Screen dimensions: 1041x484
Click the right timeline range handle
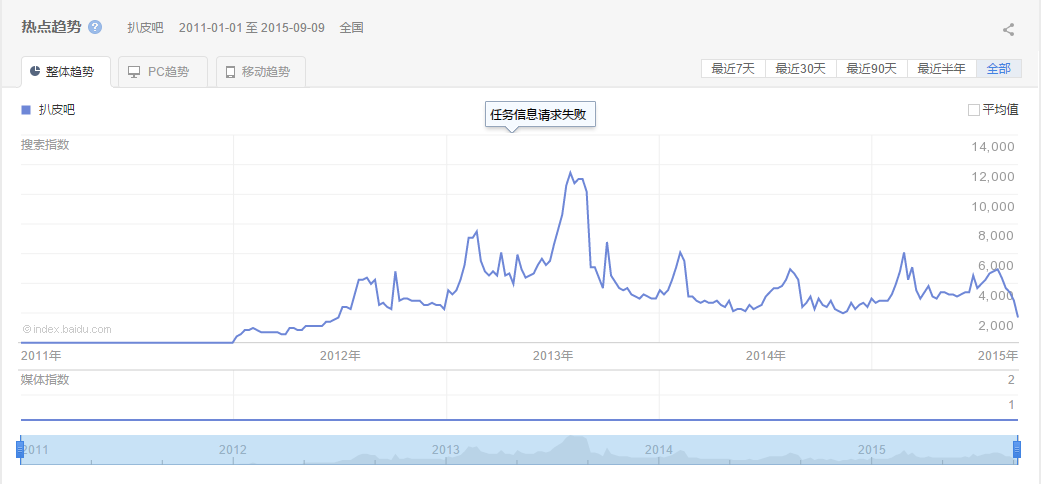click(1017, 449)
